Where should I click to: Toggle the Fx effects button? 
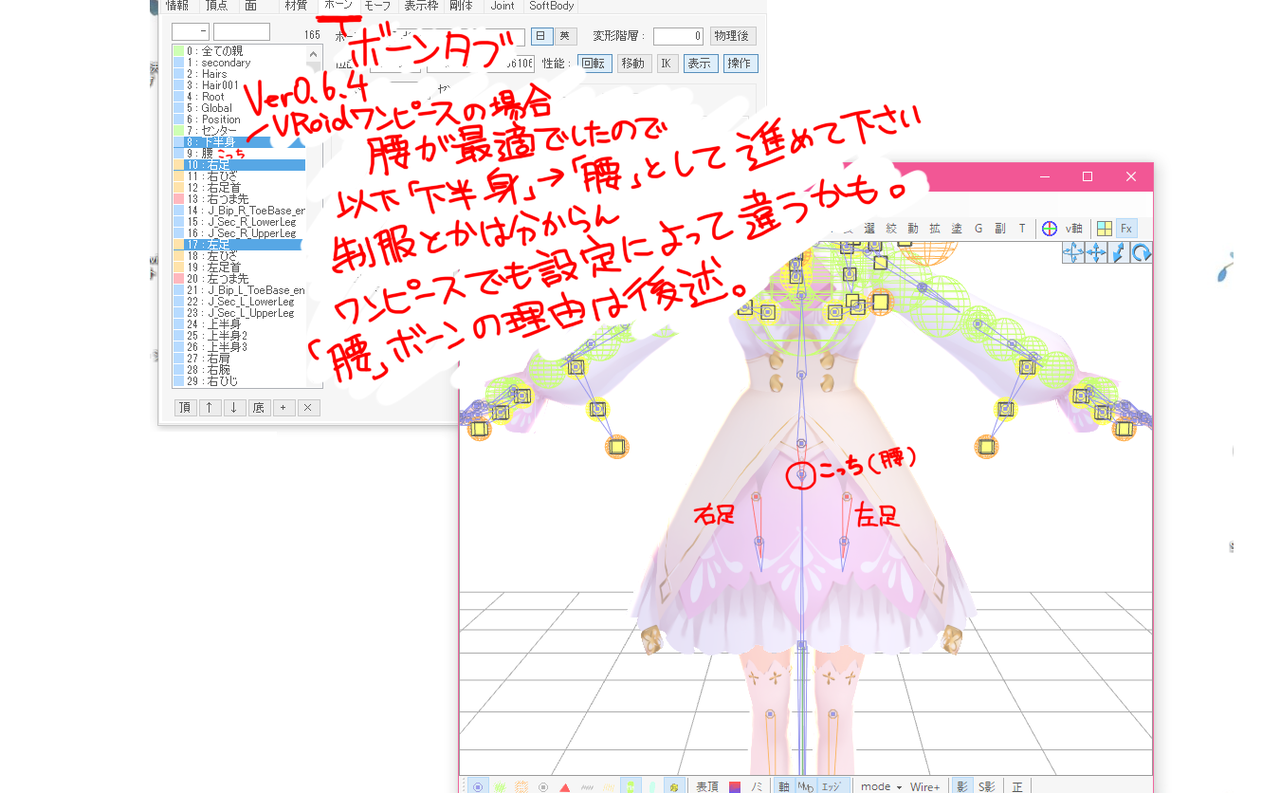click(x=1126, y=228)
